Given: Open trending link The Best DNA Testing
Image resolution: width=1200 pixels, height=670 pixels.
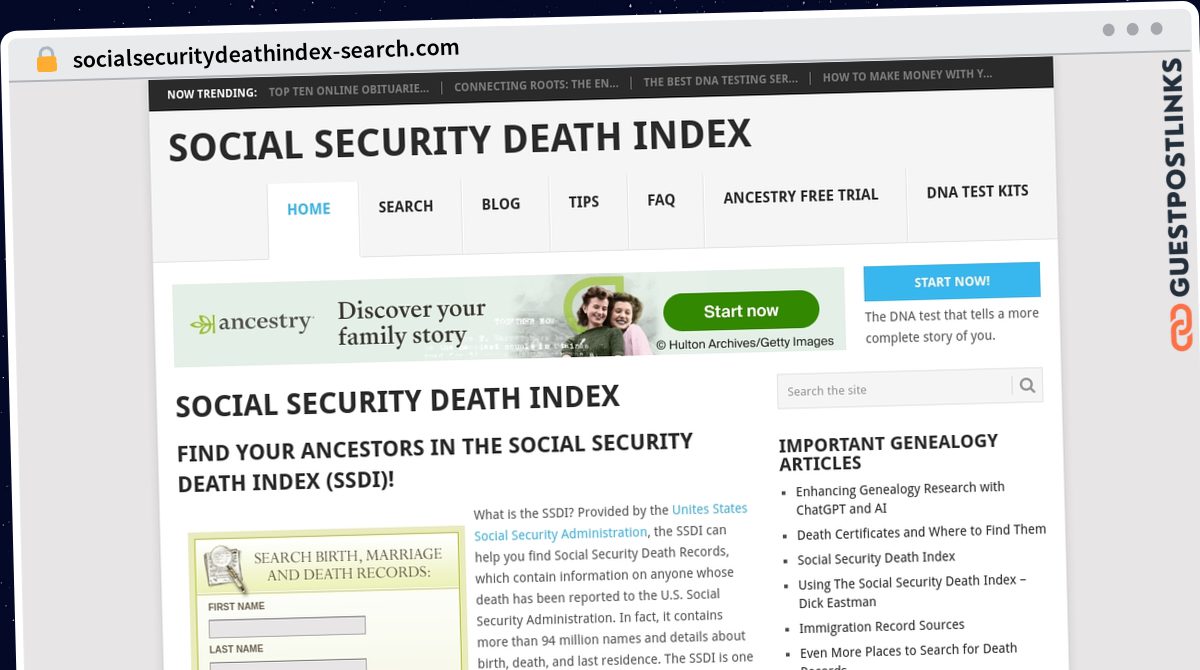Looking at the screenshot, I should pos(720,80).
